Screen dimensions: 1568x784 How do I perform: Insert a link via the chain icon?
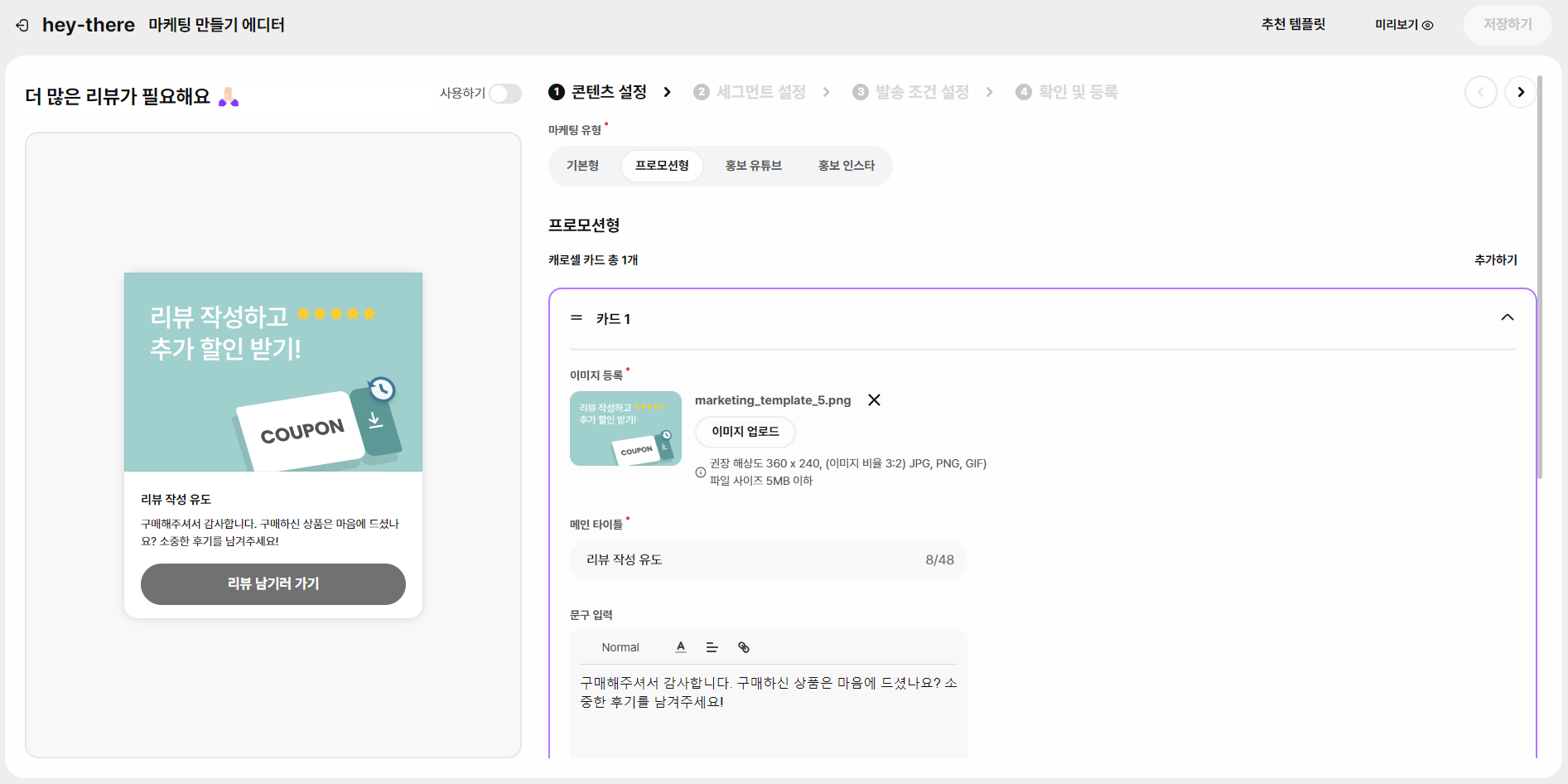click(x=744, y=647)
